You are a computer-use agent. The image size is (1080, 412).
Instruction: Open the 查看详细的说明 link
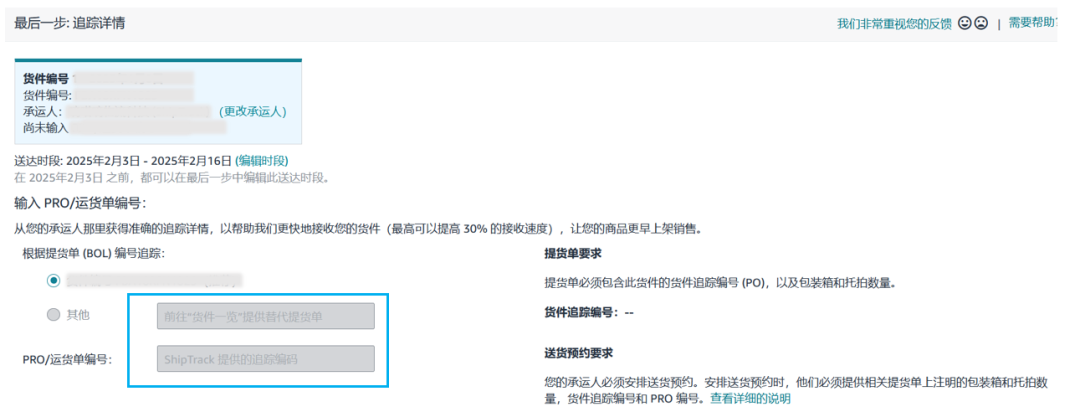click(x=751, y=398)
